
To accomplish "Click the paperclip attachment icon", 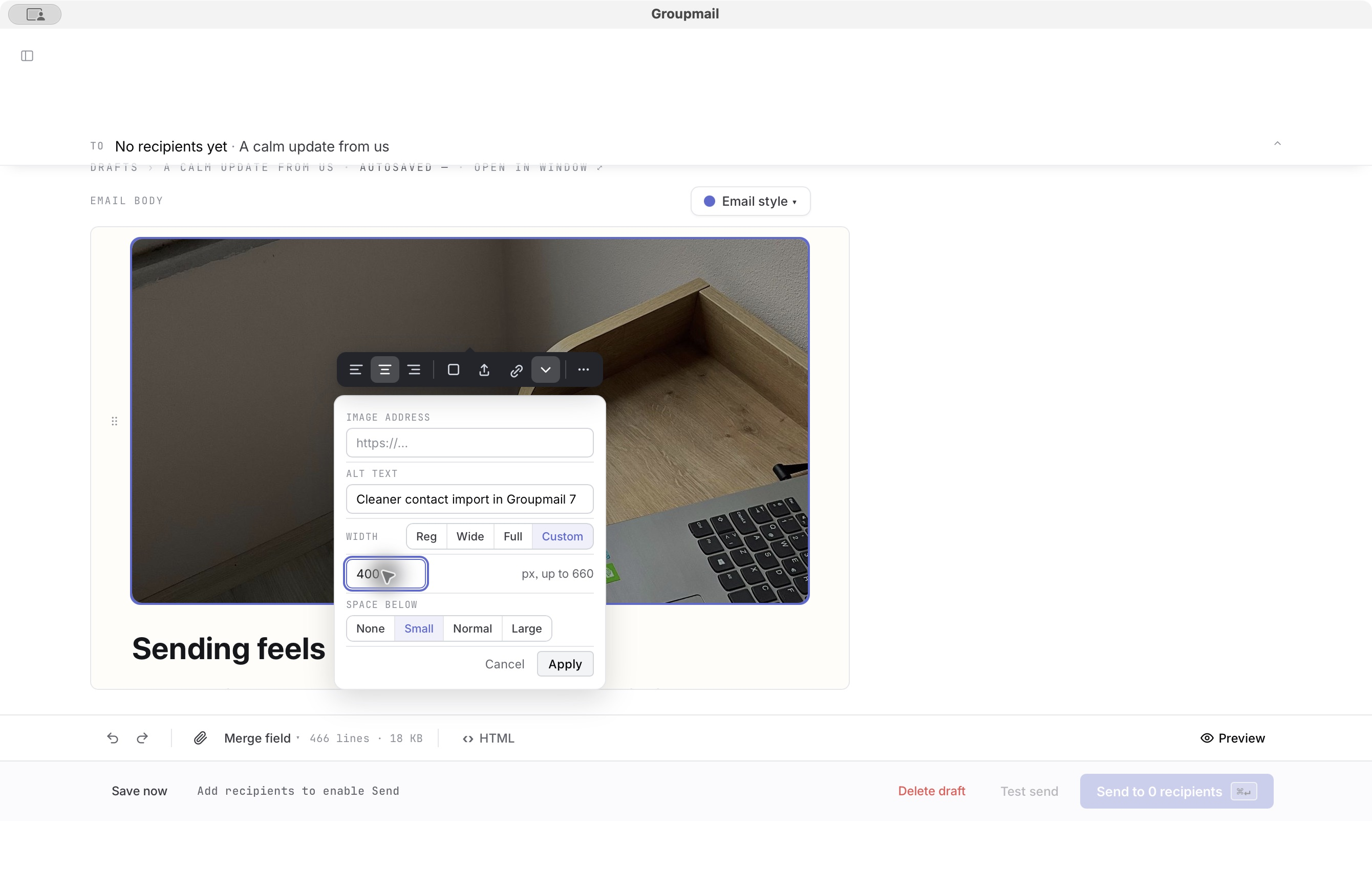I will (x=200, y=738).
